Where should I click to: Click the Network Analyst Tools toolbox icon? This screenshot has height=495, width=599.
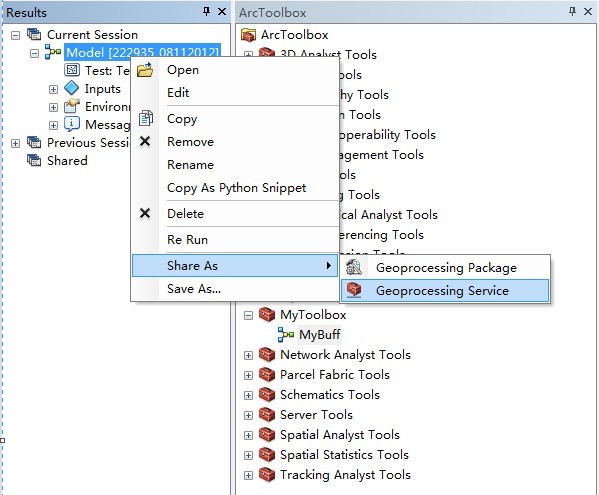(267, 355)
